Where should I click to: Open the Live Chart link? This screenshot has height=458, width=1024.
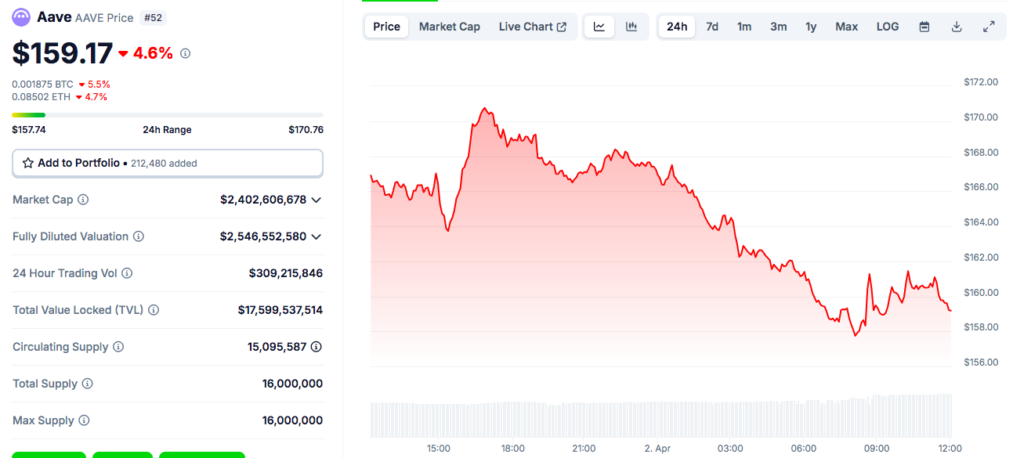[x=532, y=27]
